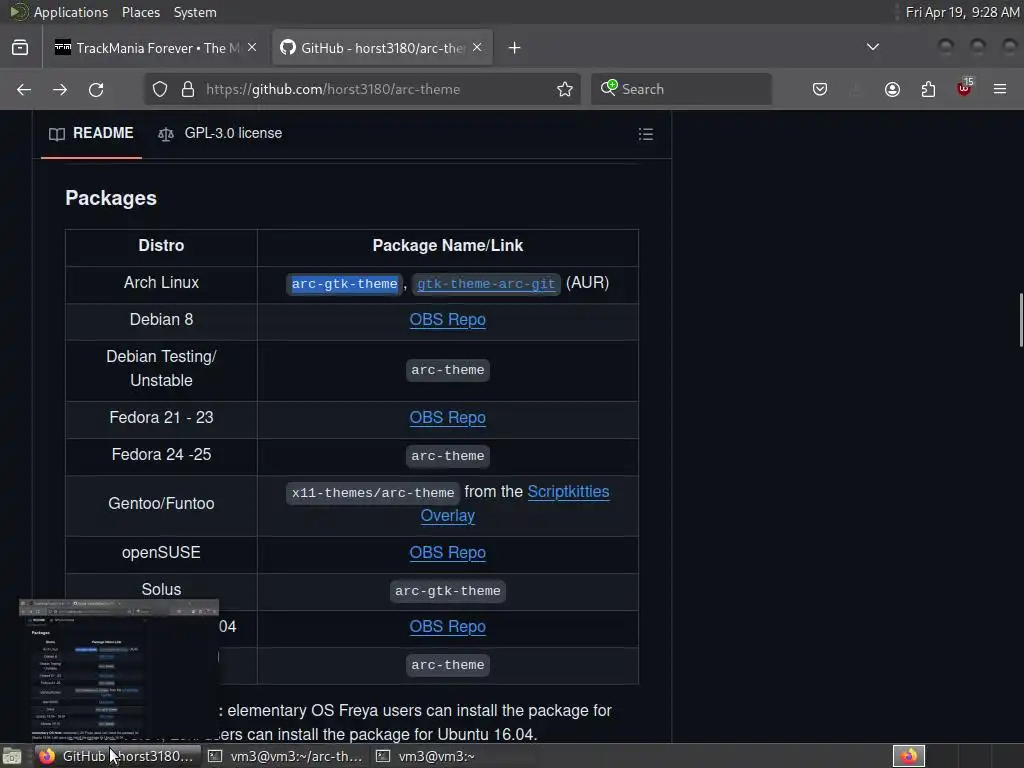Viewport: 1024px width, 768px height.
Task: Open the Firefox account menu
Action: coord(893,89)
